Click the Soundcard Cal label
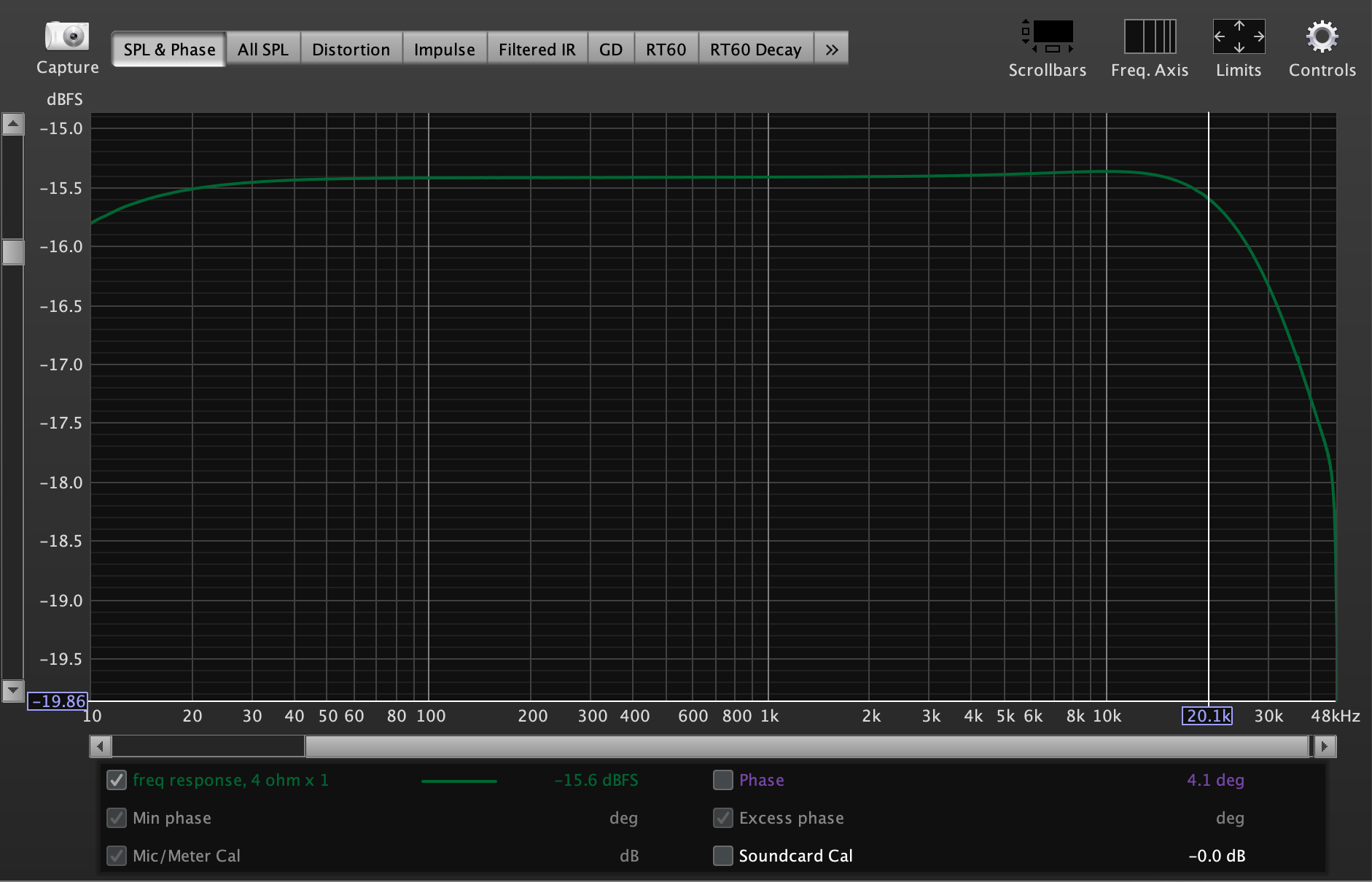 pos(795,856)
